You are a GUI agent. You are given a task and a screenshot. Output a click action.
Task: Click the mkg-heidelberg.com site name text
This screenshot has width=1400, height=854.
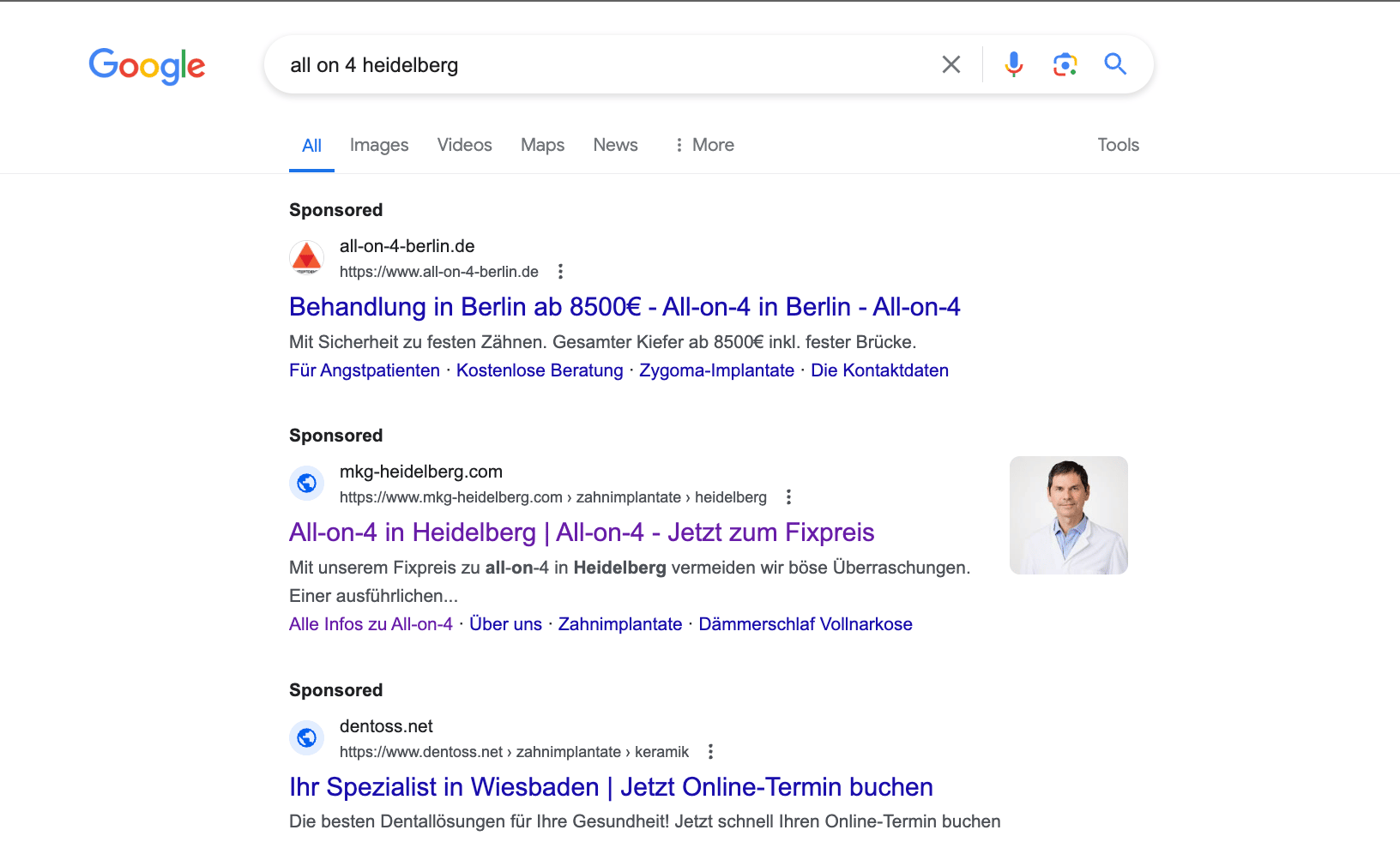pyautogui.click(x=421, y=472)
